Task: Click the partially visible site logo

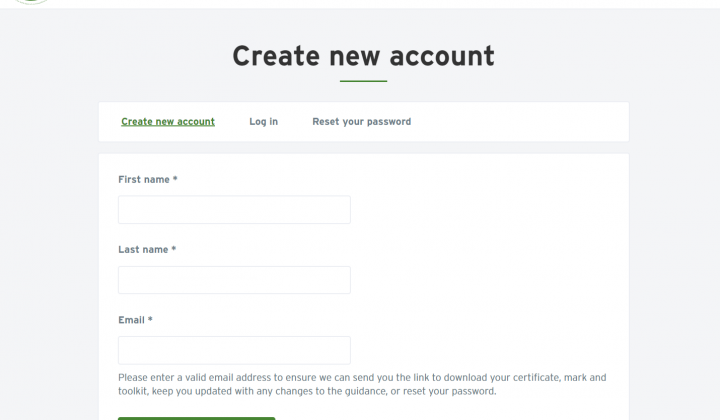Action: pyautogui.click(x=31, y=2)
